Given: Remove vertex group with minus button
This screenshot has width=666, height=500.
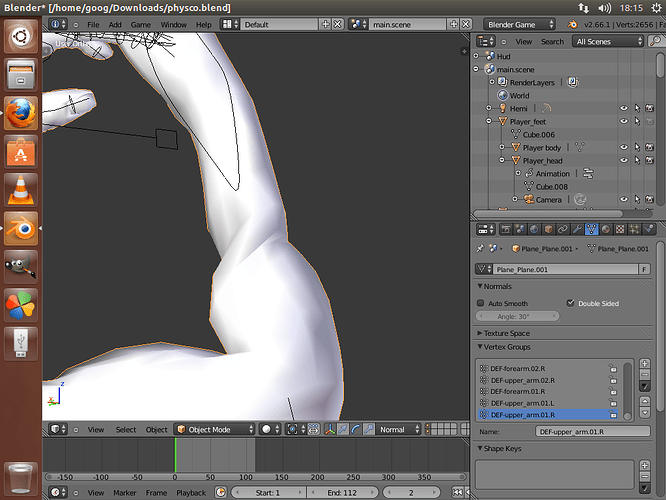Looking at the screenshot, I should (644, 375).
